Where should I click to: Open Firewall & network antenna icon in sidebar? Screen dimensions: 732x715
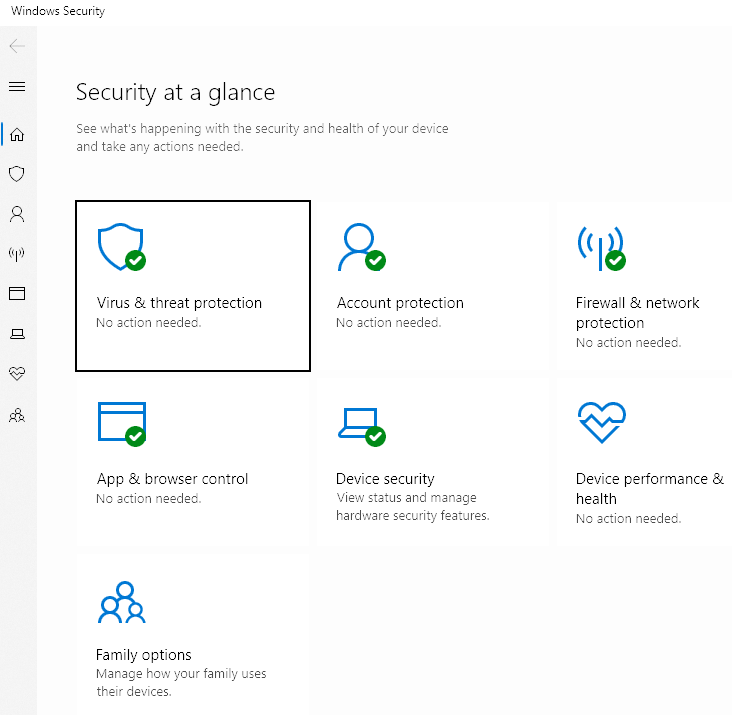click(x=17, y=254)
